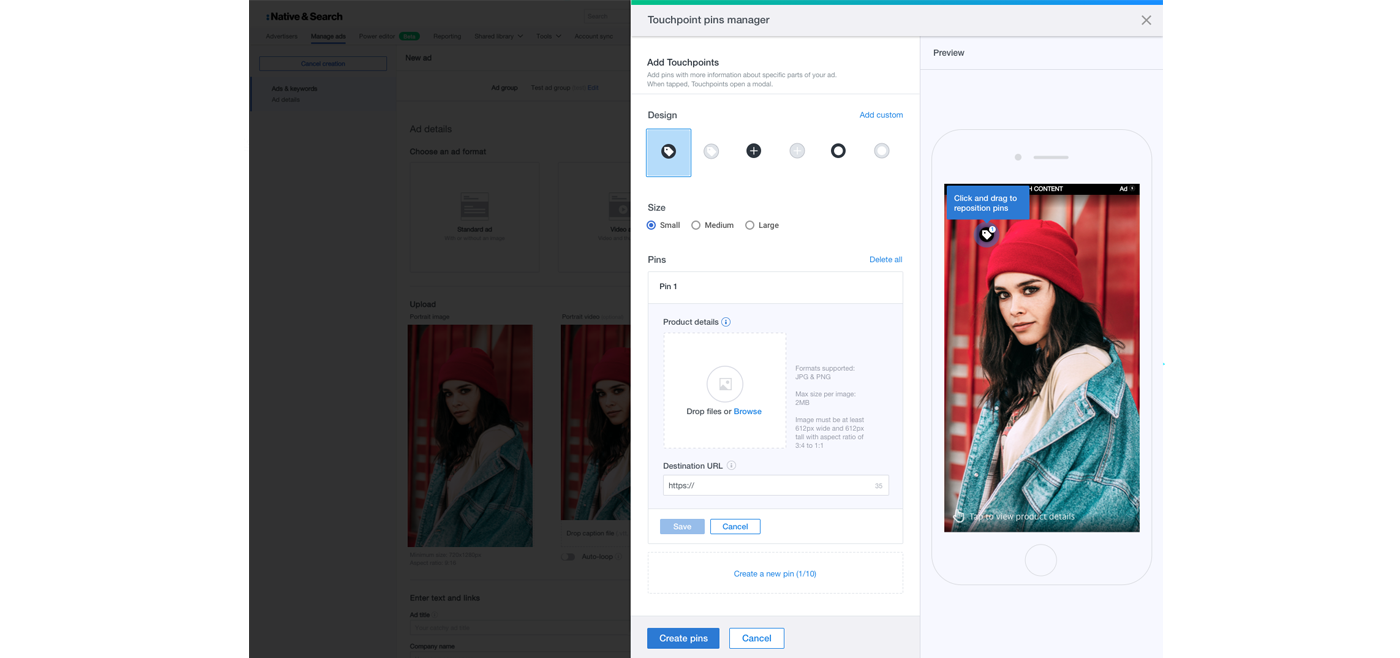Select the dark price-tag pin design
Image resolution: width=1400 pixels, height=658 pixels.
click(669, 152)
